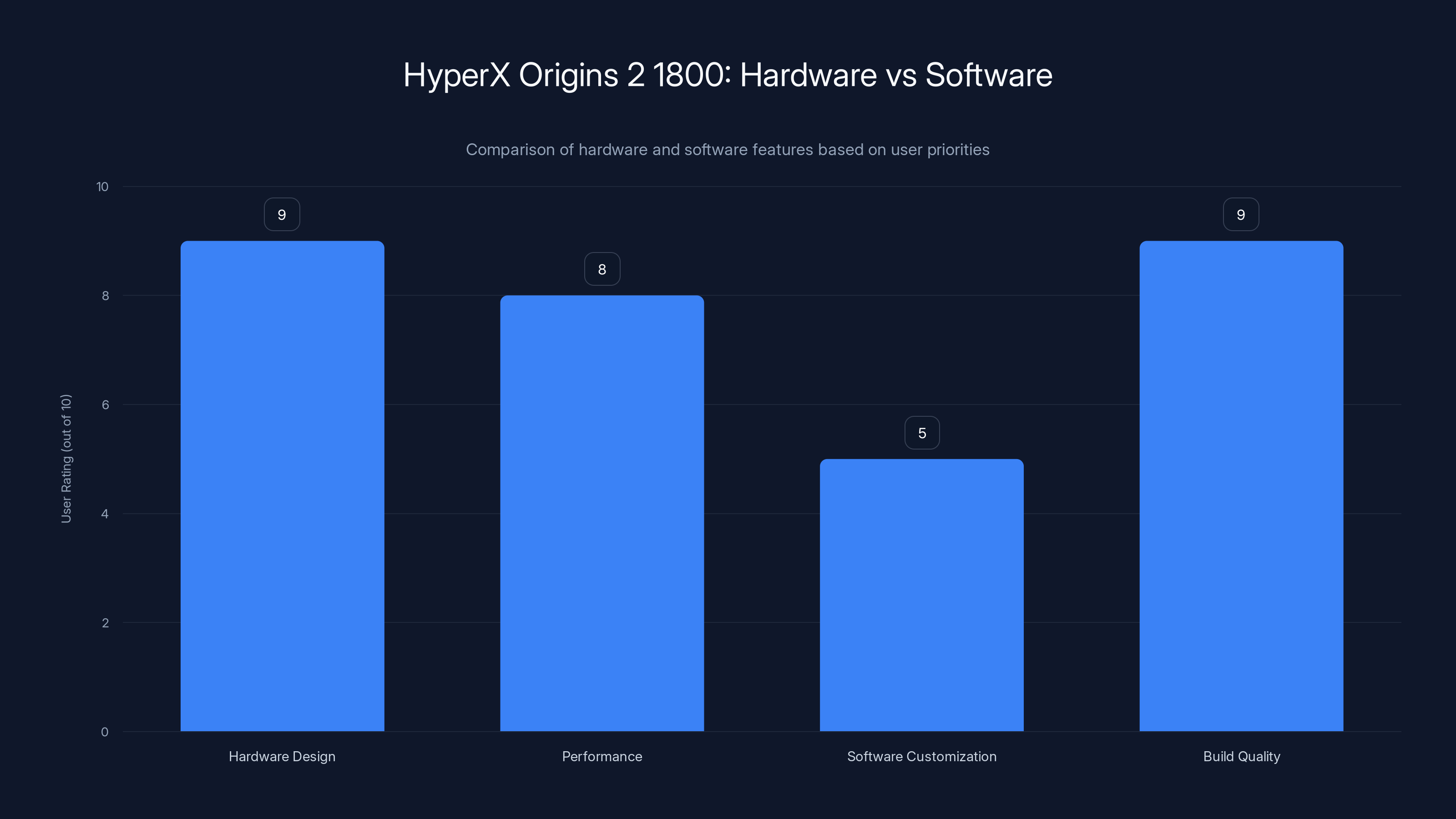Click the Build Quality axis label
Screen dimensions: 1456x819
[1242, 757]
